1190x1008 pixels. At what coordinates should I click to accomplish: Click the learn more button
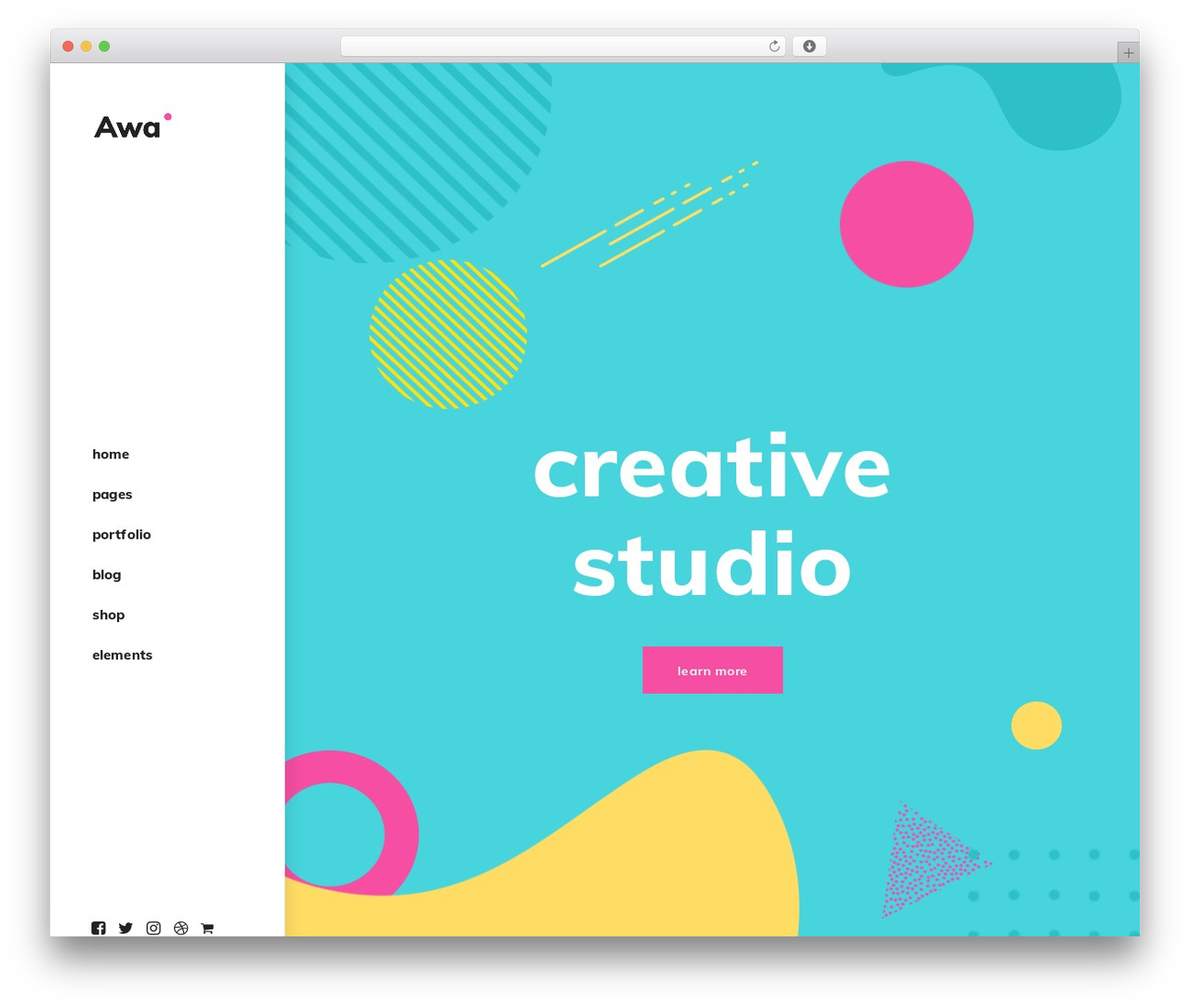[x=712, y=670]
